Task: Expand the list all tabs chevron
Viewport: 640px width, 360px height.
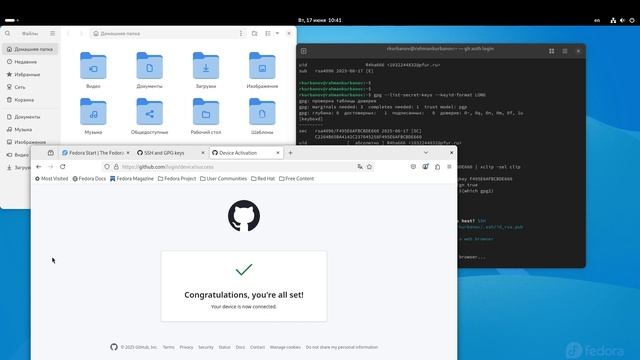Action: 426,153
